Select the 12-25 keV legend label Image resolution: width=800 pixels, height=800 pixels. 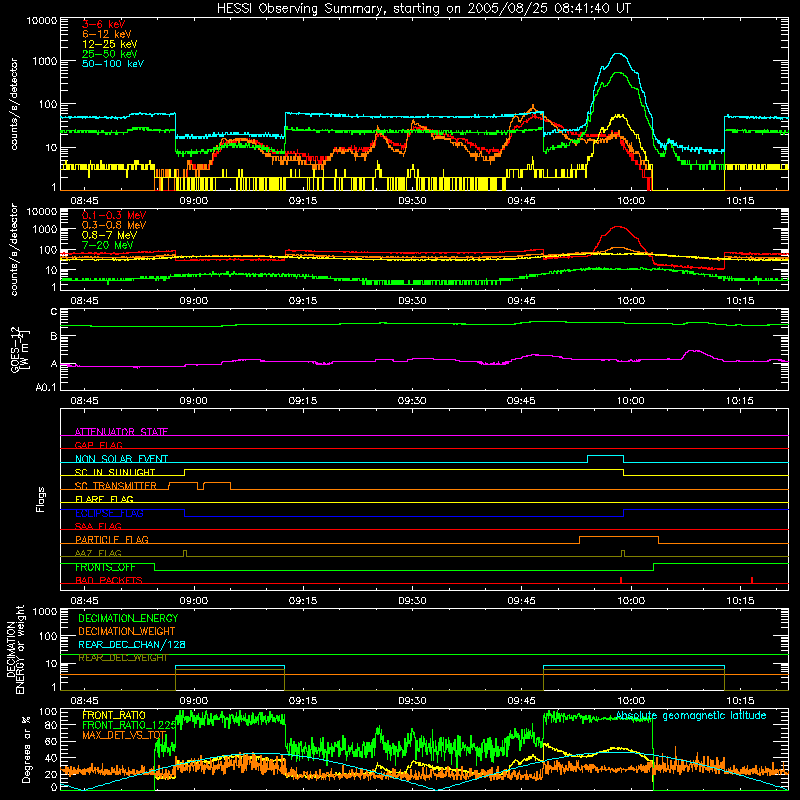click(110, 44)
